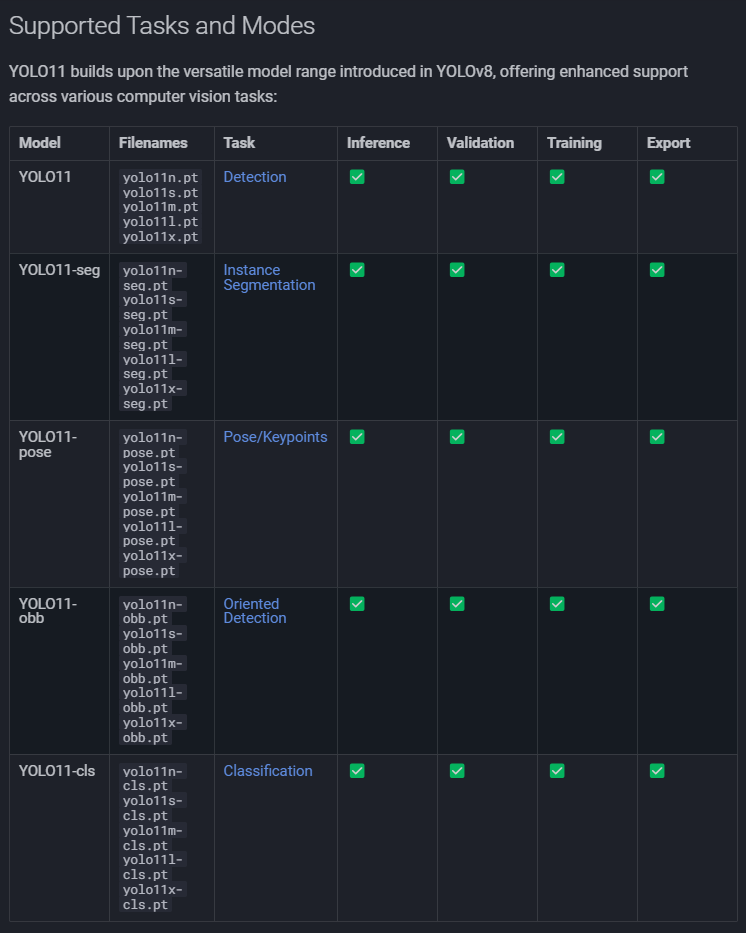Click the YOLO11 row Inference checkmark
The width and height of the screenshot is (746, 933).
pos(357,177)
